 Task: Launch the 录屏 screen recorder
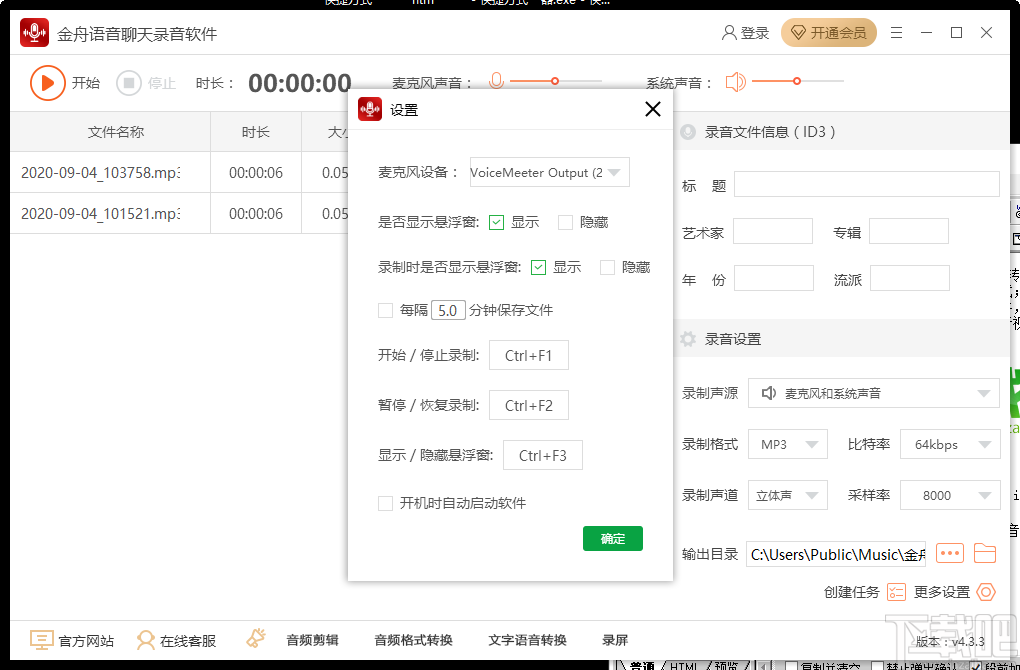point(617,639)
